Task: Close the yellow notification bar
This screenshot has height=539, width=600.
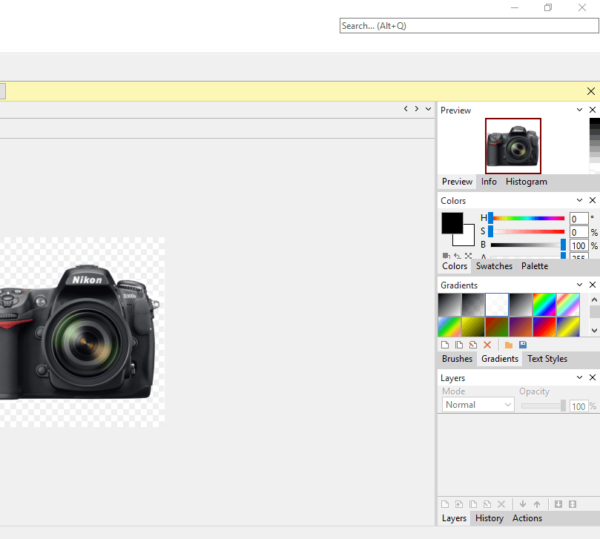Action: coord(591,91)
